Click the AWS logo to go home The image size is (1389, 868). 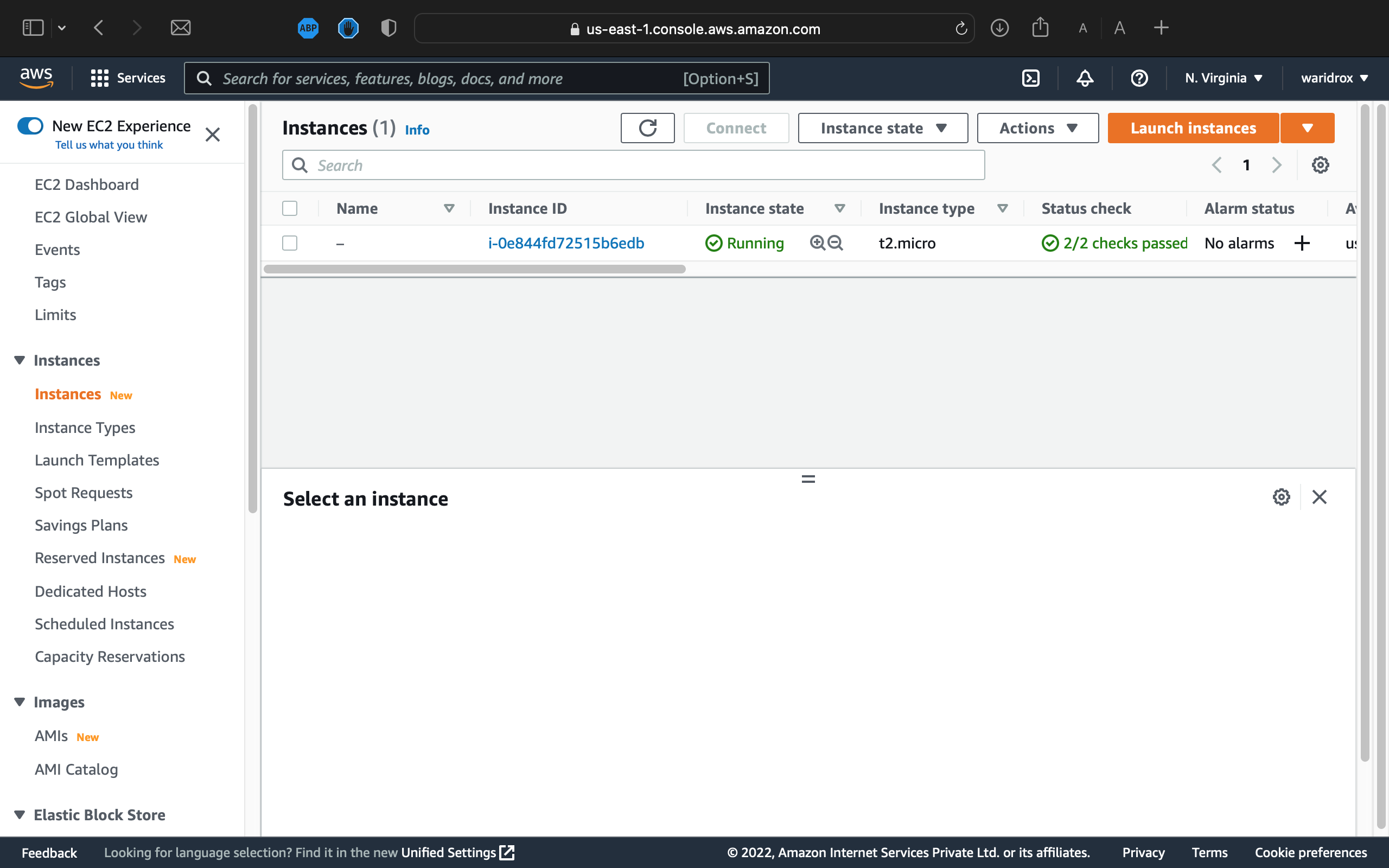[x=36, y=78]
